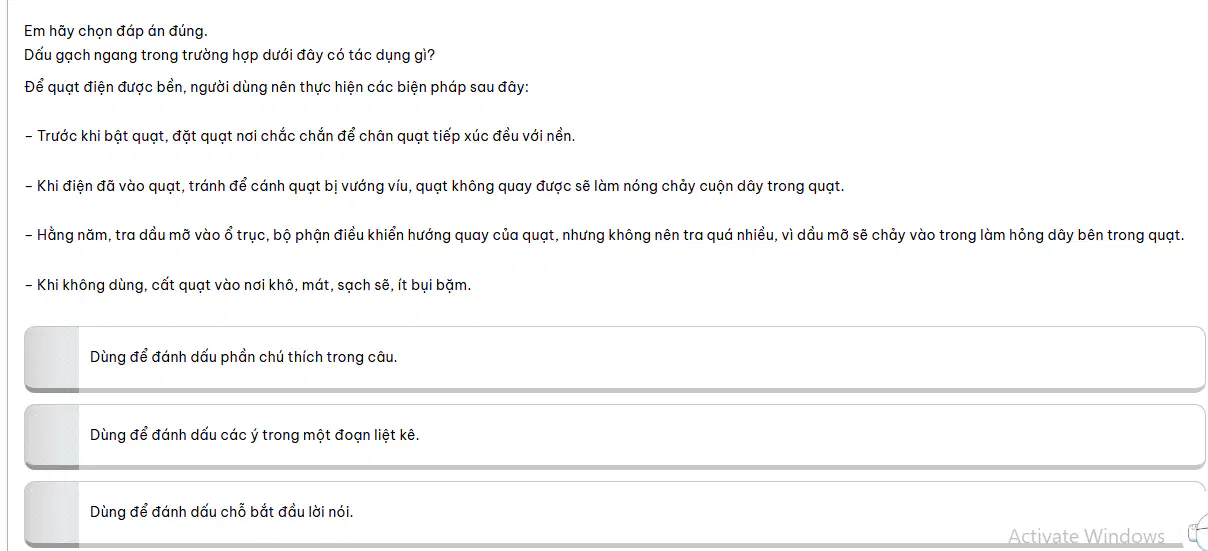Click the dash before 'Trước khi bật quạt'
Viewport: 1208px width, 551px height.
click(28, 136)
